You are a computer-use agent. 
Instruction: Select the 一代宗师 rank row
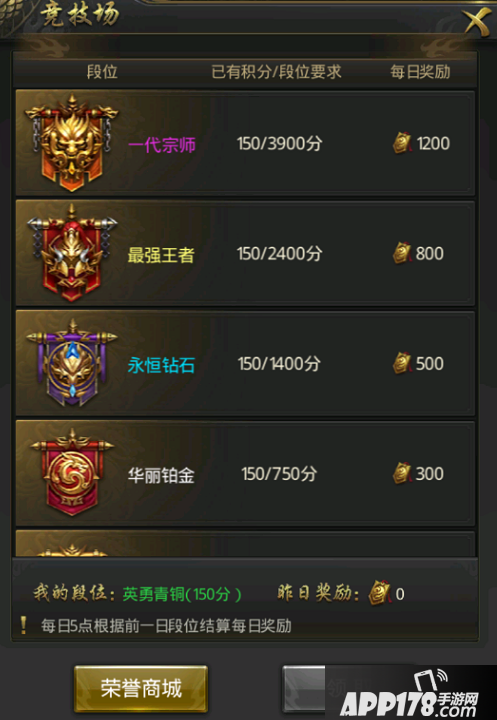click(x=245, y=143)
